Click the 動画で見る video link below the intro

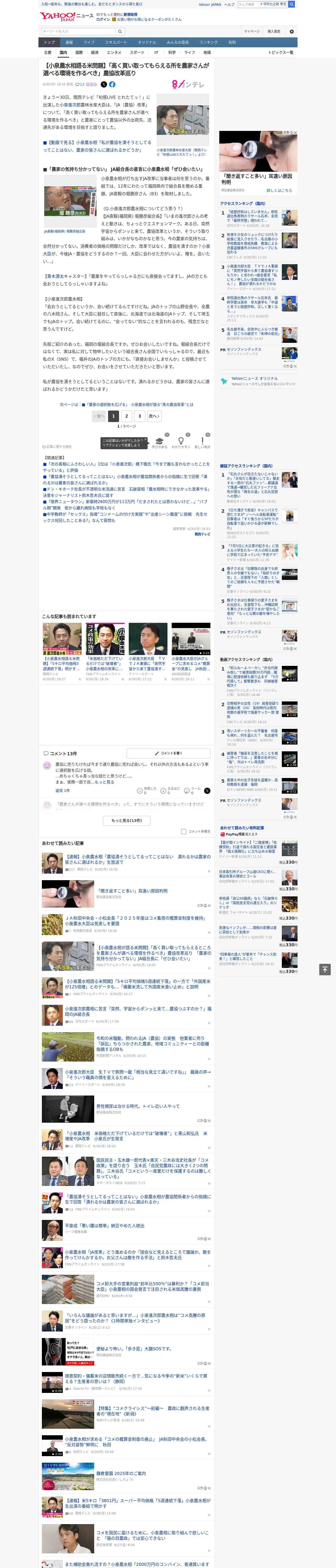click(97, 146)
